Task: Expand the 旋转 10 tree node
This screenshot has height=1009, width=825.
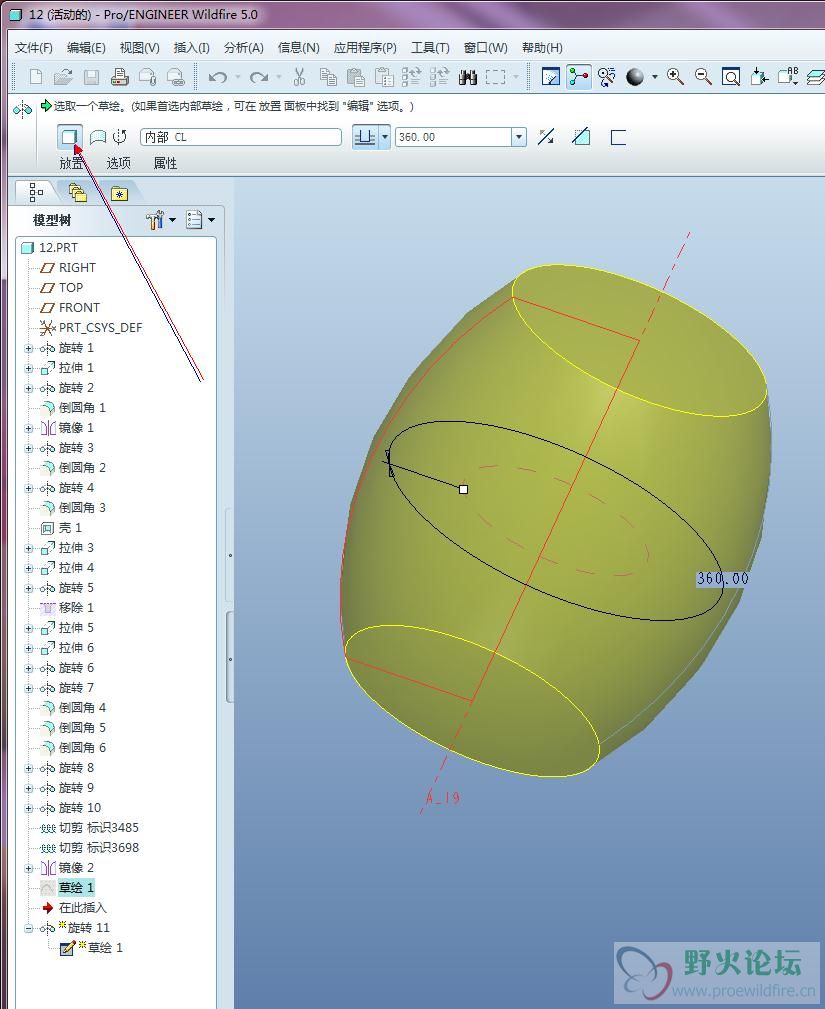Action: click(28, 808)
